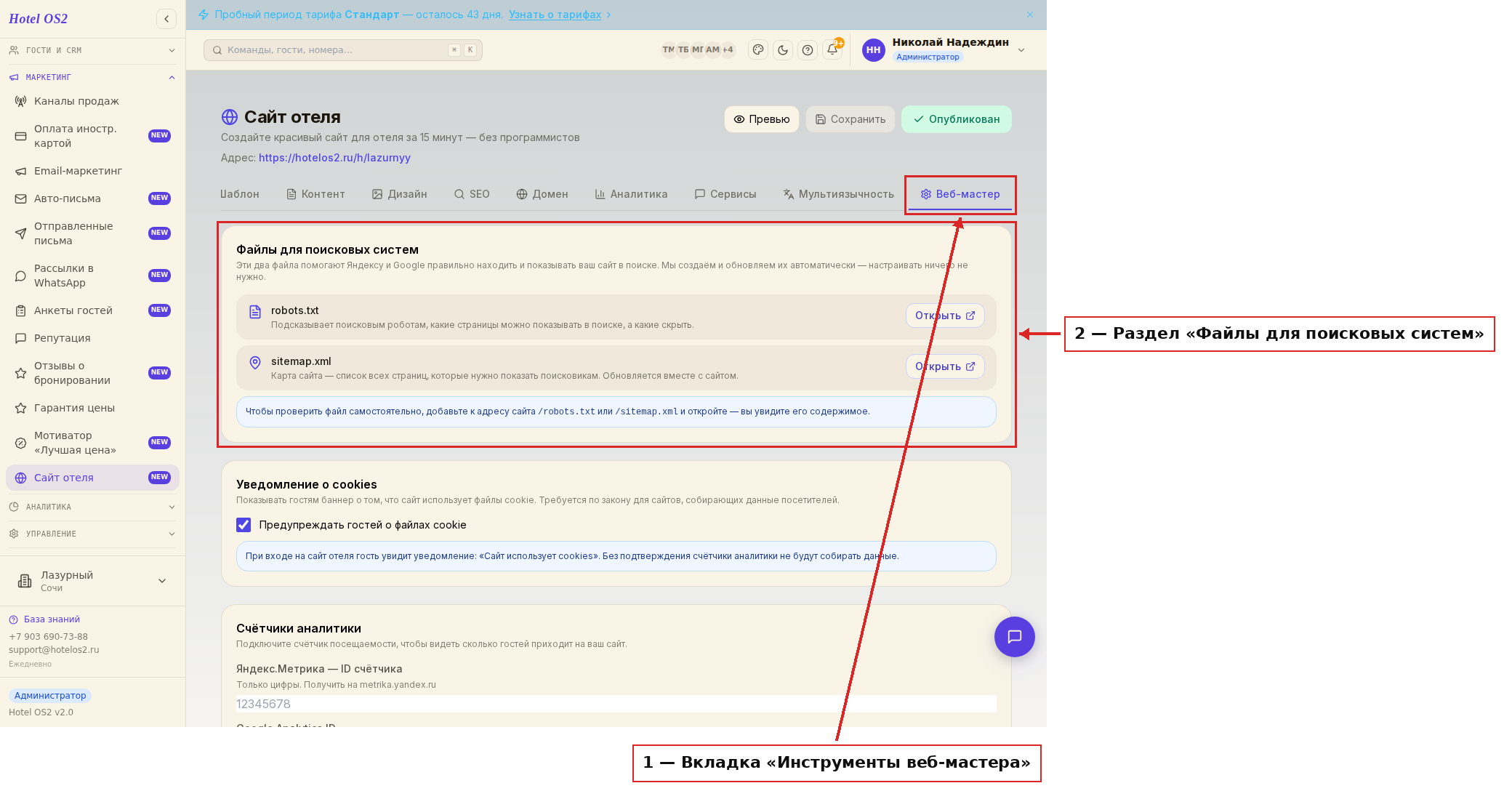Expand УПРАВЛЕНИЕ section
1512x799 pixels.
[x=92, y=534]
